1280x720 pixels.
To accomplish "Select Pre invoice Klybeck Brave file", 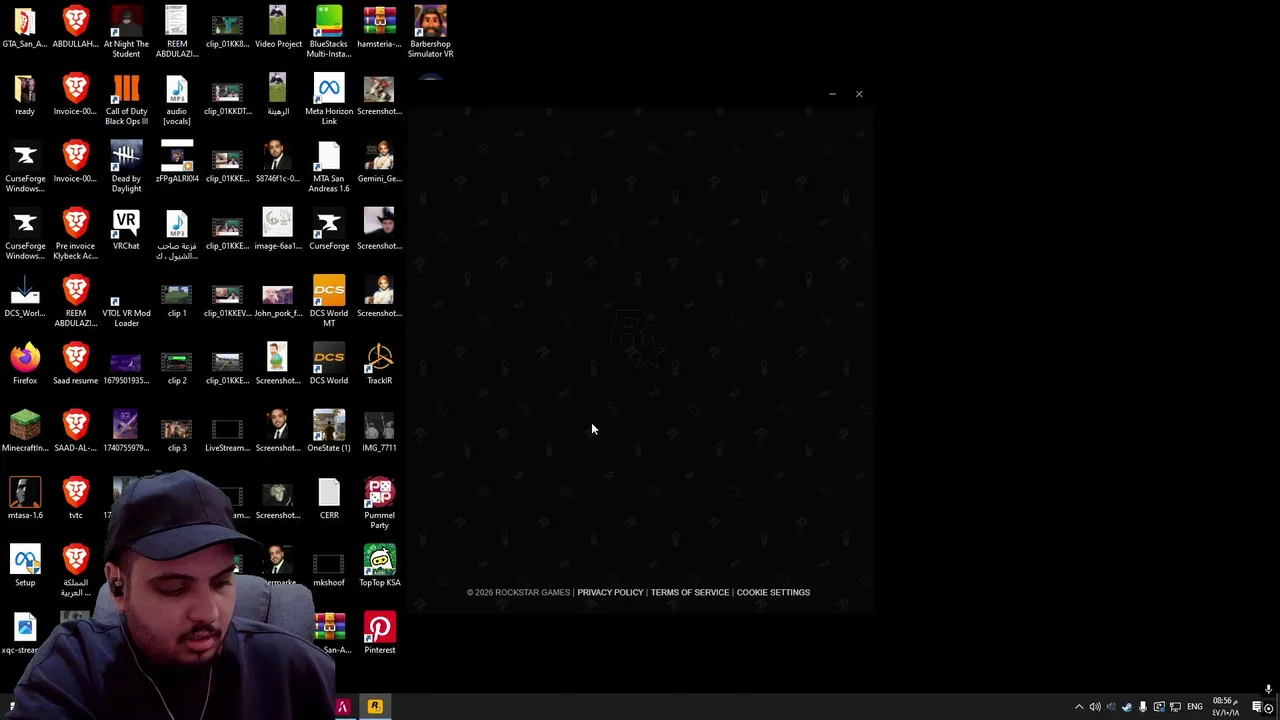I will [76, 233].
